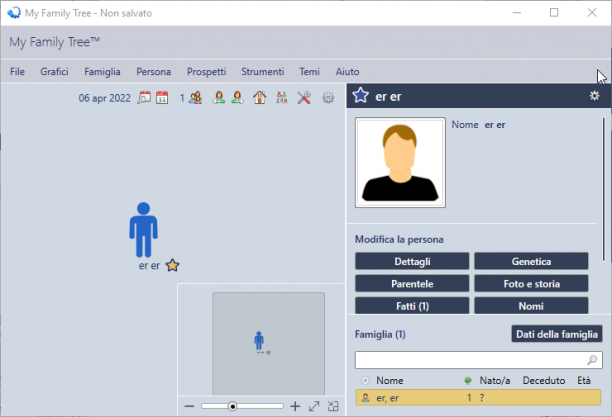Screen dimensions: 612x417
Task: Open the Persona menu
Action: pyautogui.click(x=153, y=72)
